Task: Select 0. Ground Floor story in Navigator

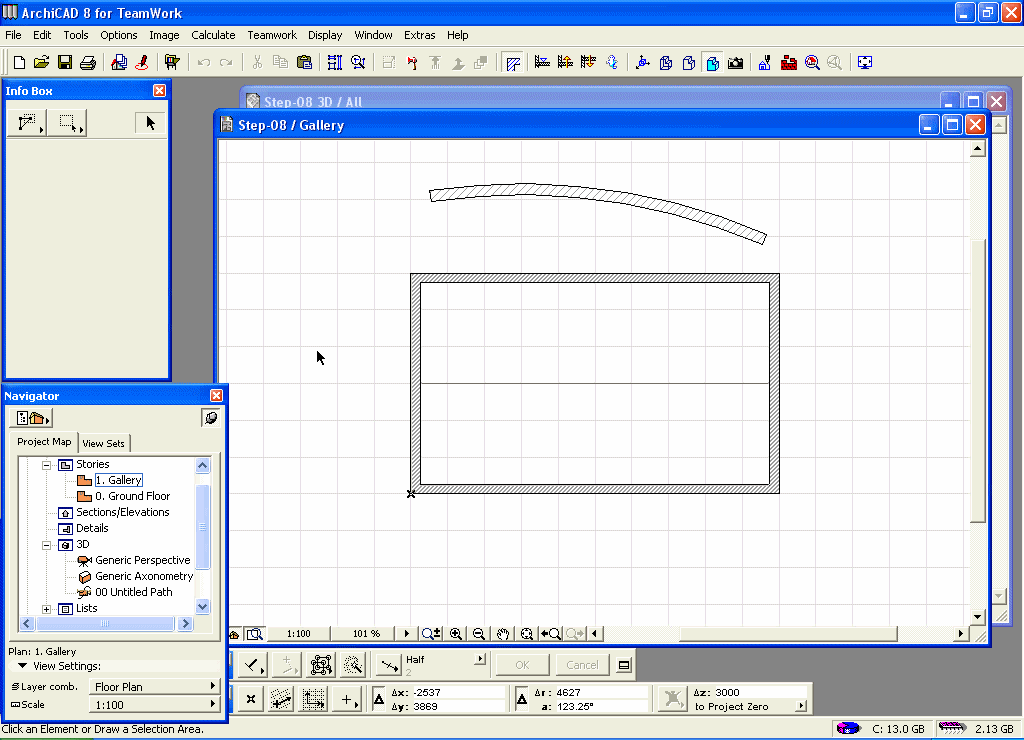Action: tap(132, 496)
